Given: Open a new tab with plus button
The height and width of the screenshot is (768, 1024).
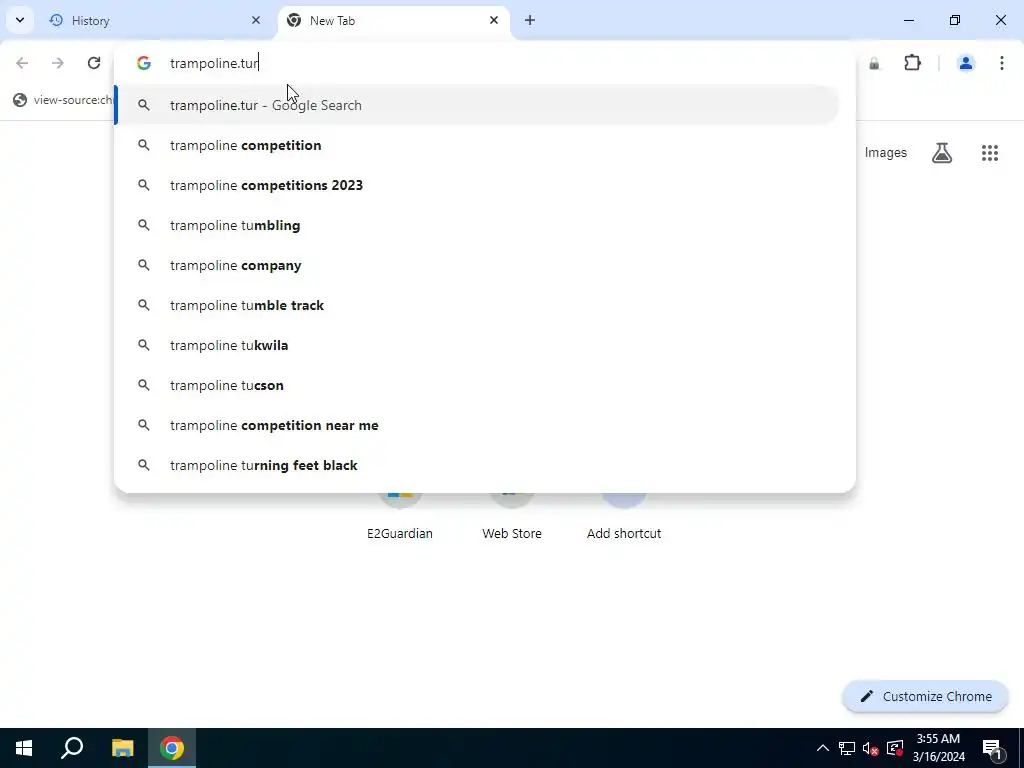Looking at the screenshot, I should 530,20.
